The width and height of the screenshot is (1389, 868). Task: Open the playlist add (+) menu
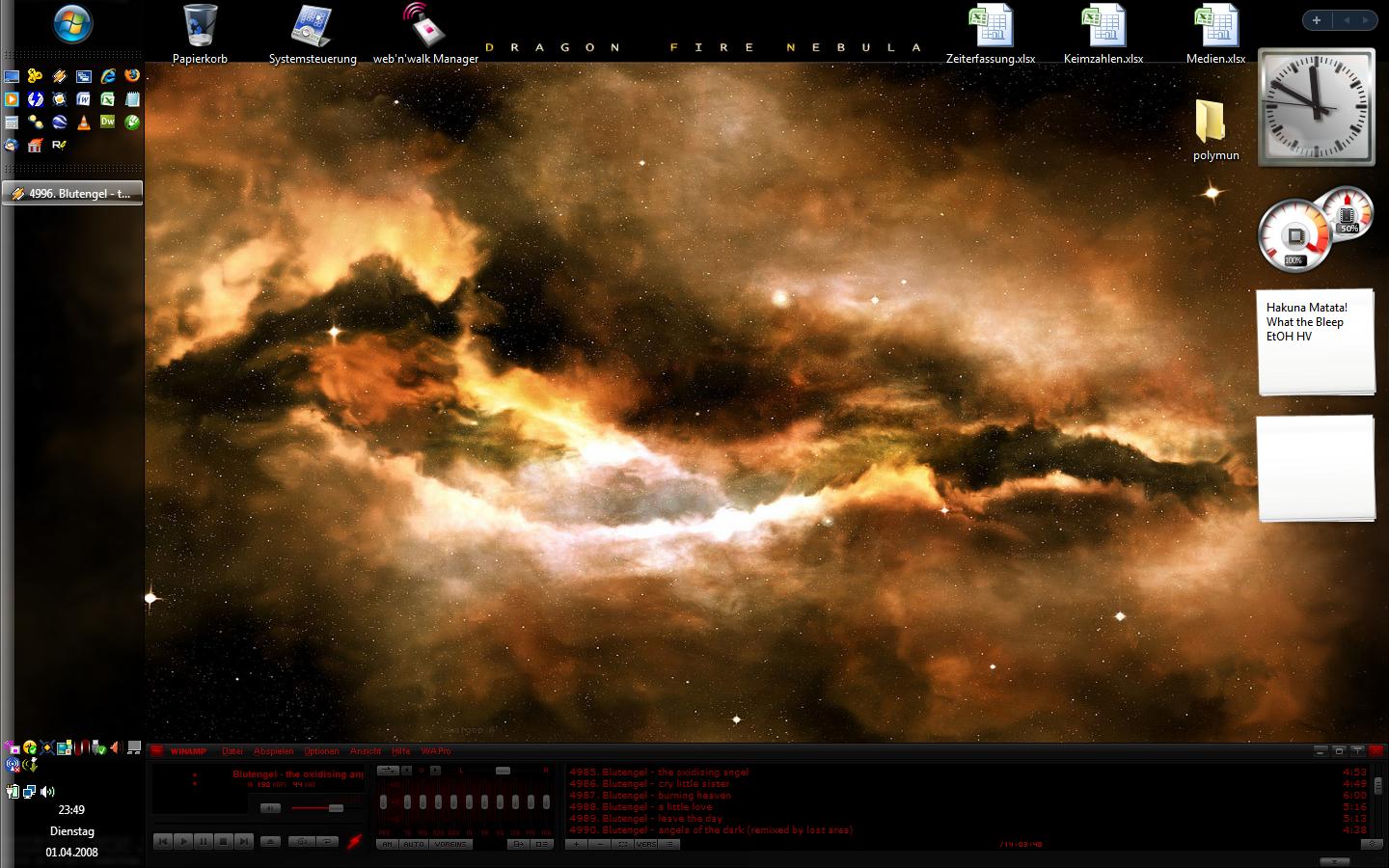coord(576,844)
